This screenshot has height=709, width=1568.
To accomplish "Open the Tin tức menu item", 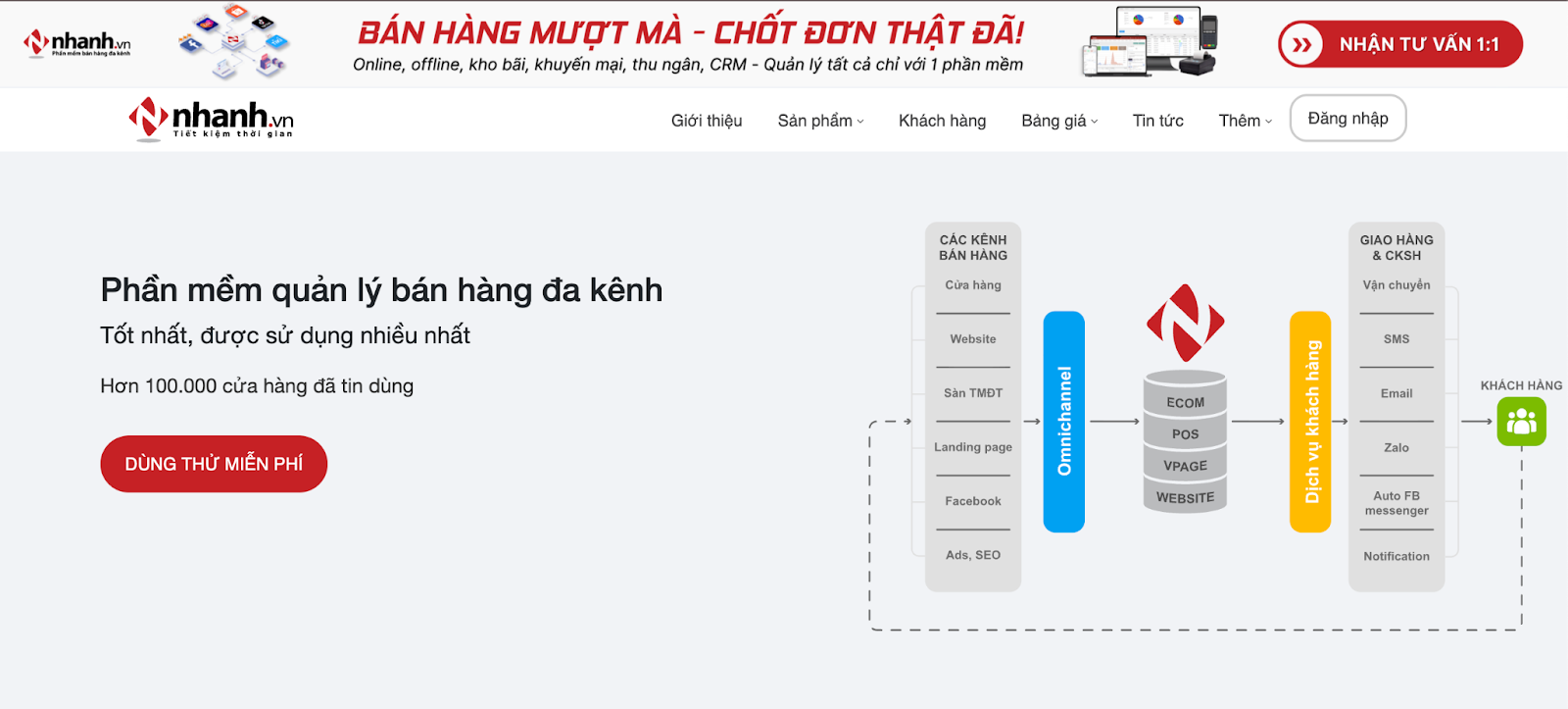I will coord(1157,121).
